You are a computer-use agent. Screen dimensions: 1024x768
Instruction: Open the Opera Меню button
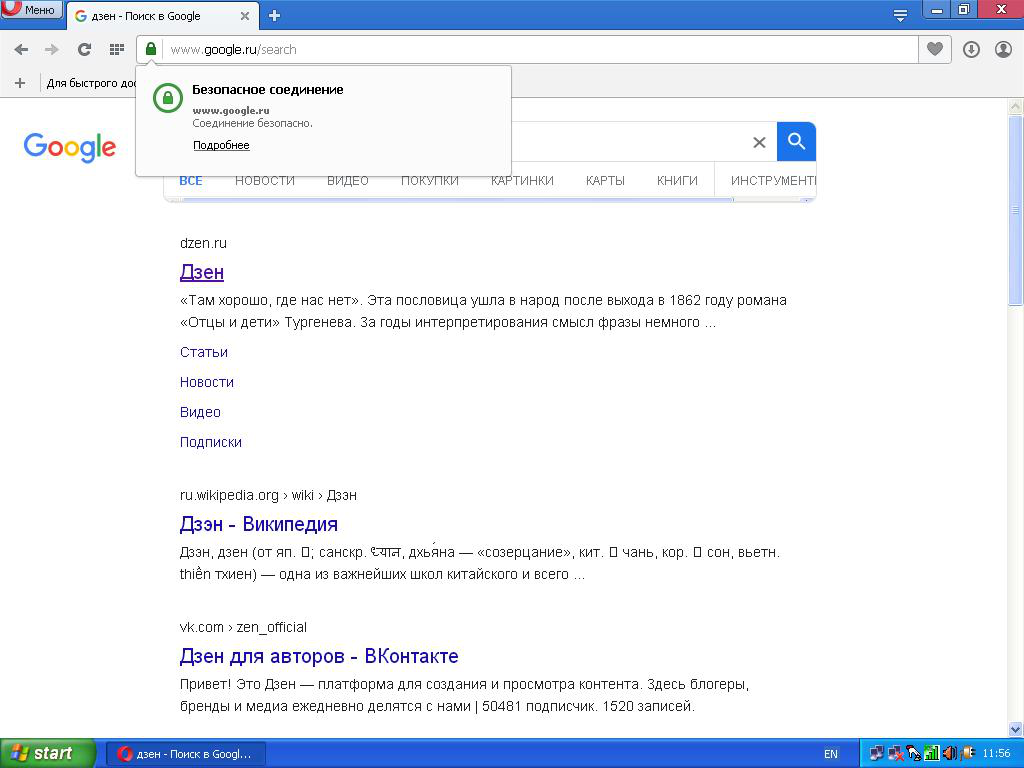point(31,9)
